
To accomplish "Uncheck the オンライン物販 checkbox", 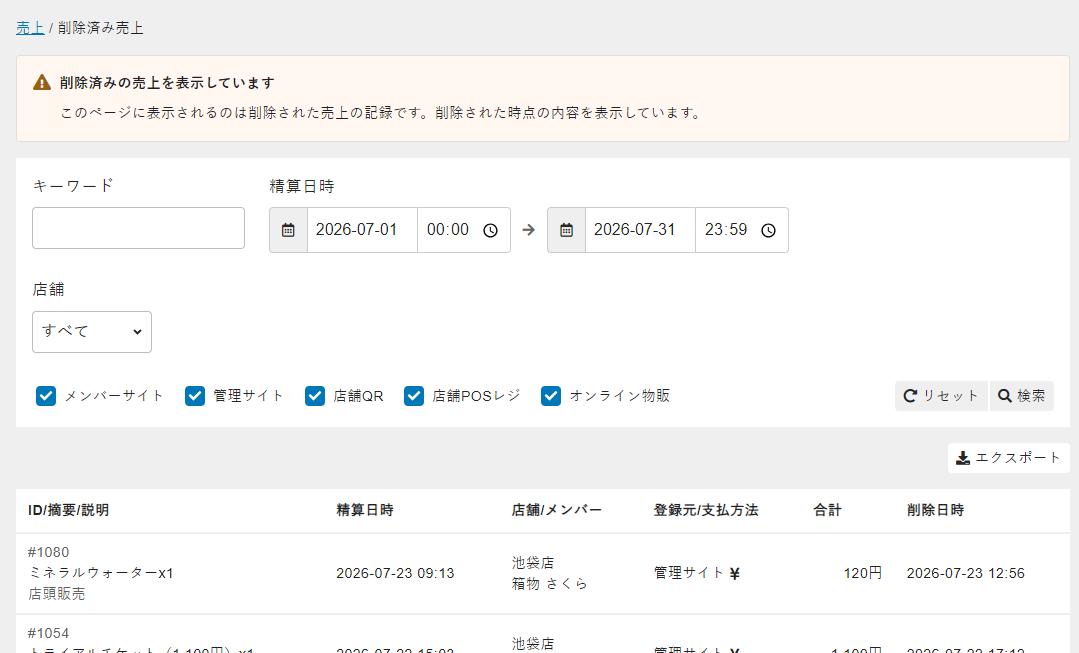I will click(x=551, y=396).
